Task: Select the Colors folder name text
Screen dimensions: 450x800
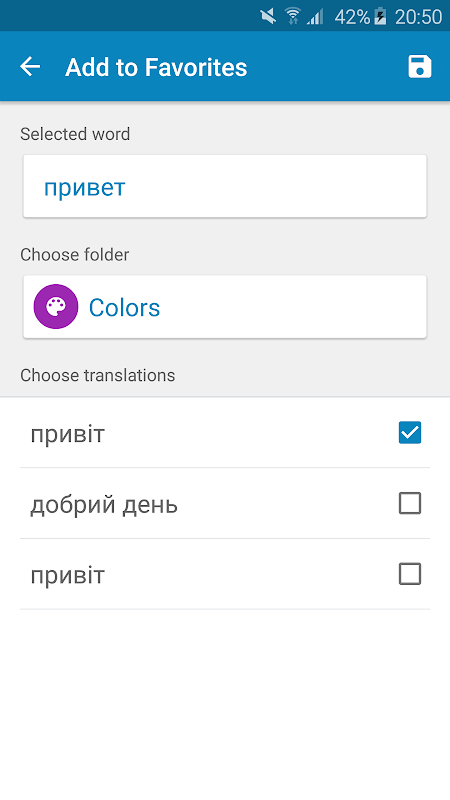Action: pyautogui.click(x=124, y=308)
